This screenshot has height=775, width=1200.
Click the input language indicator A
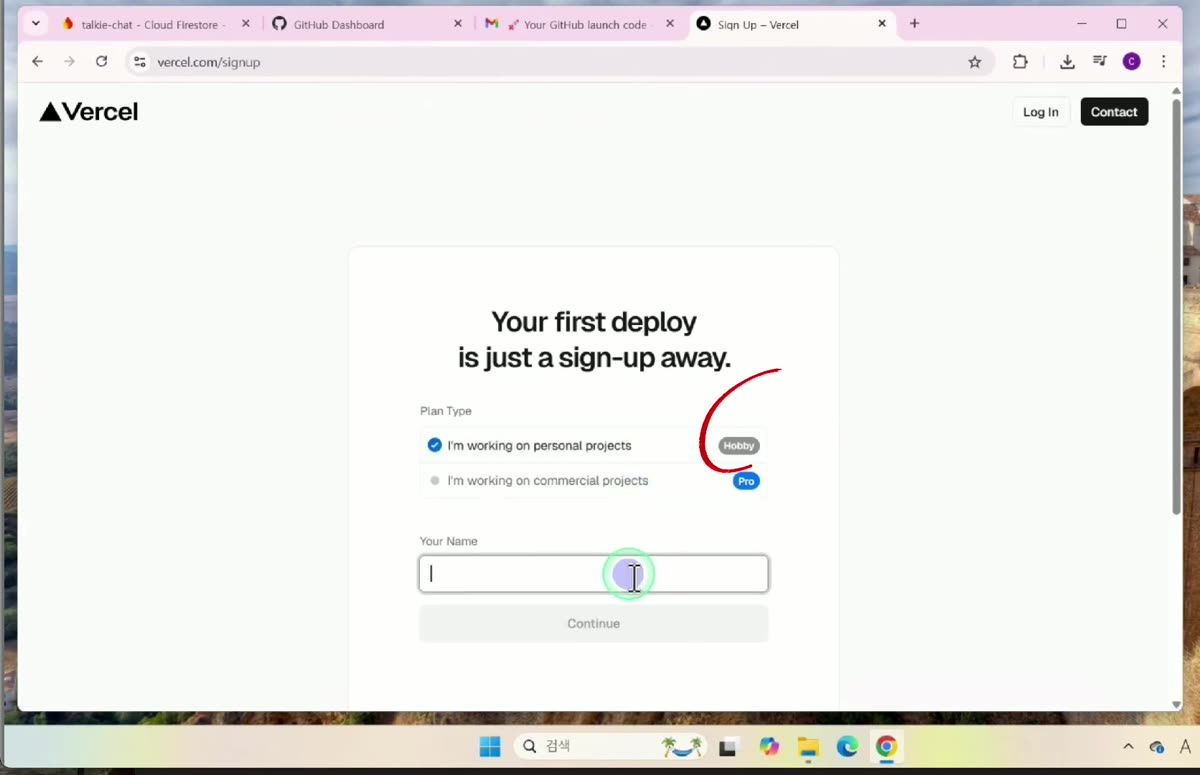[x=1185, y=746]
